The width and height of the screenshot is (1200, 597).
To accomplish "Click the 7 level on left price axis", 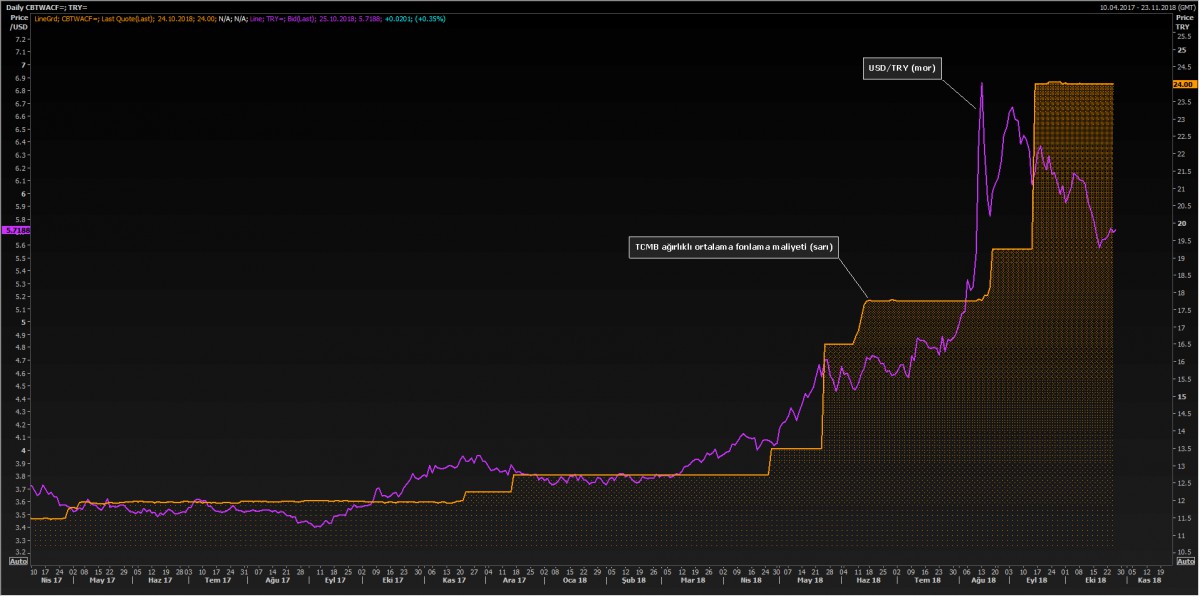I will 22,65.
